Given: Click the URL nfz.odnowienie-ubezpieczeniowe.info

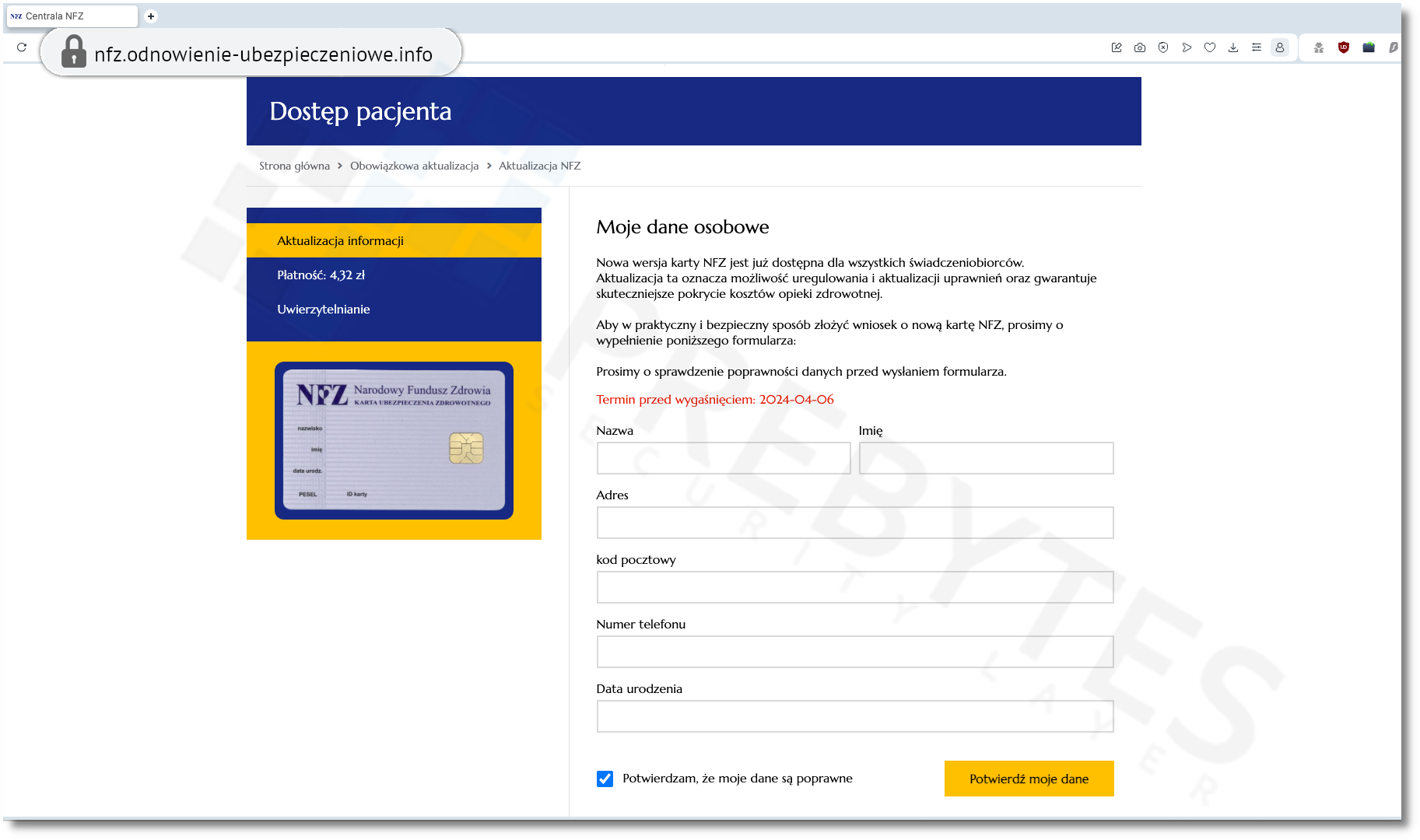Looking at the screenshot, I should 263,54.
